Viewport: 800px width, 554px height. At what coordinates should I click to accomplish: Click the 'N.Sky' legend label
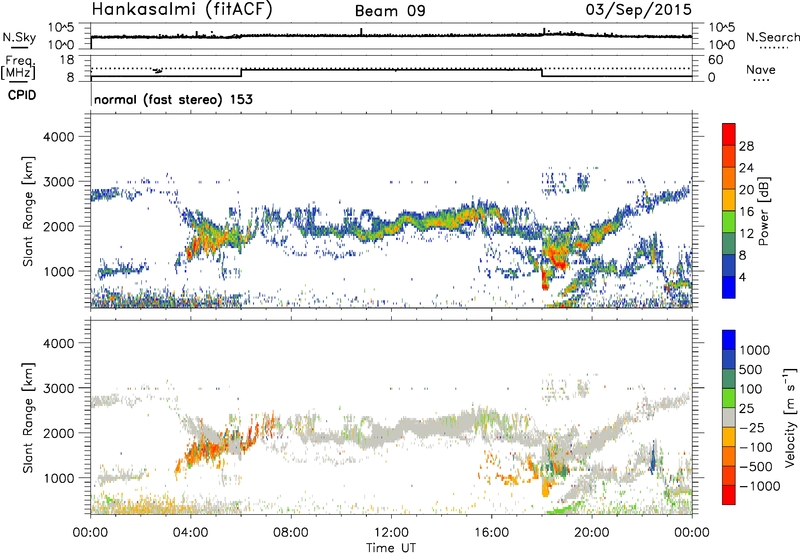(x=19, y=37)
